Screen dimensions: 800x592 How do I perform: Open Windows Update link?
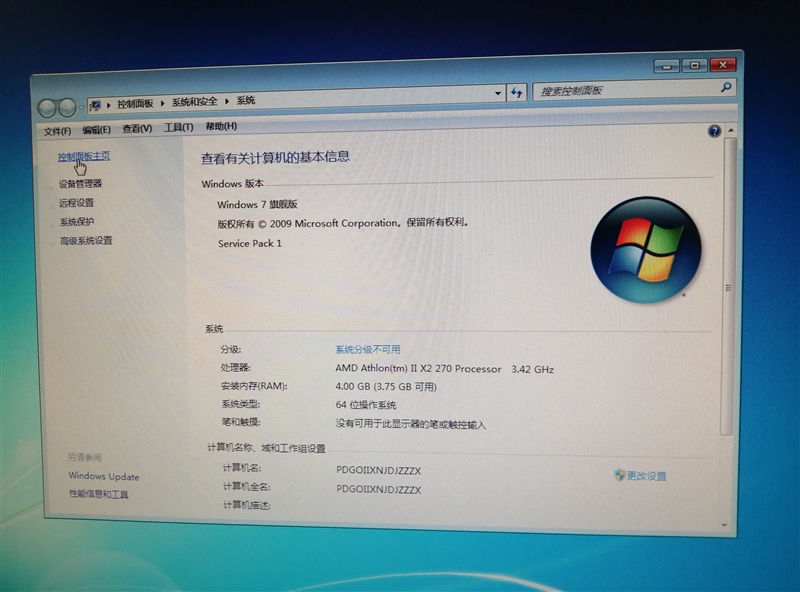click(x=104, y=476)
